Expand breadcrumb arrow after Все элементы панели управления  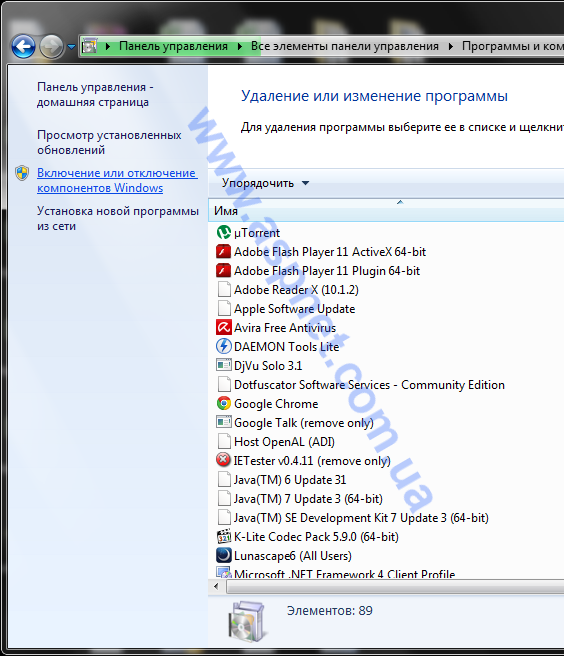click(451, 46)
